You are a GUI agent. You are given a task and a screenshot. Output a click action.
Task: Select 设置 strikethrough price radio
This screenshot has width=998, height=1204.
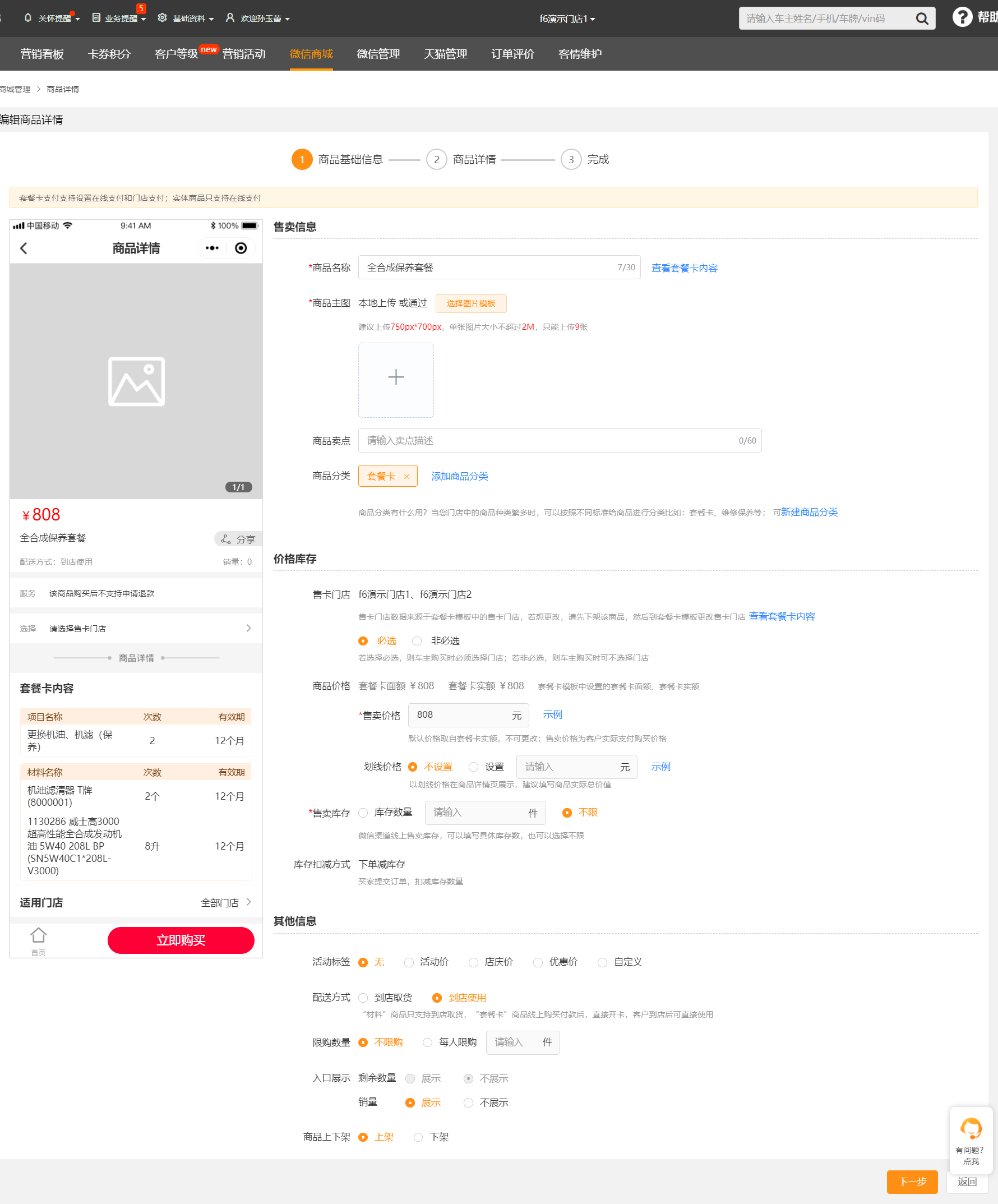pos(474,767)
